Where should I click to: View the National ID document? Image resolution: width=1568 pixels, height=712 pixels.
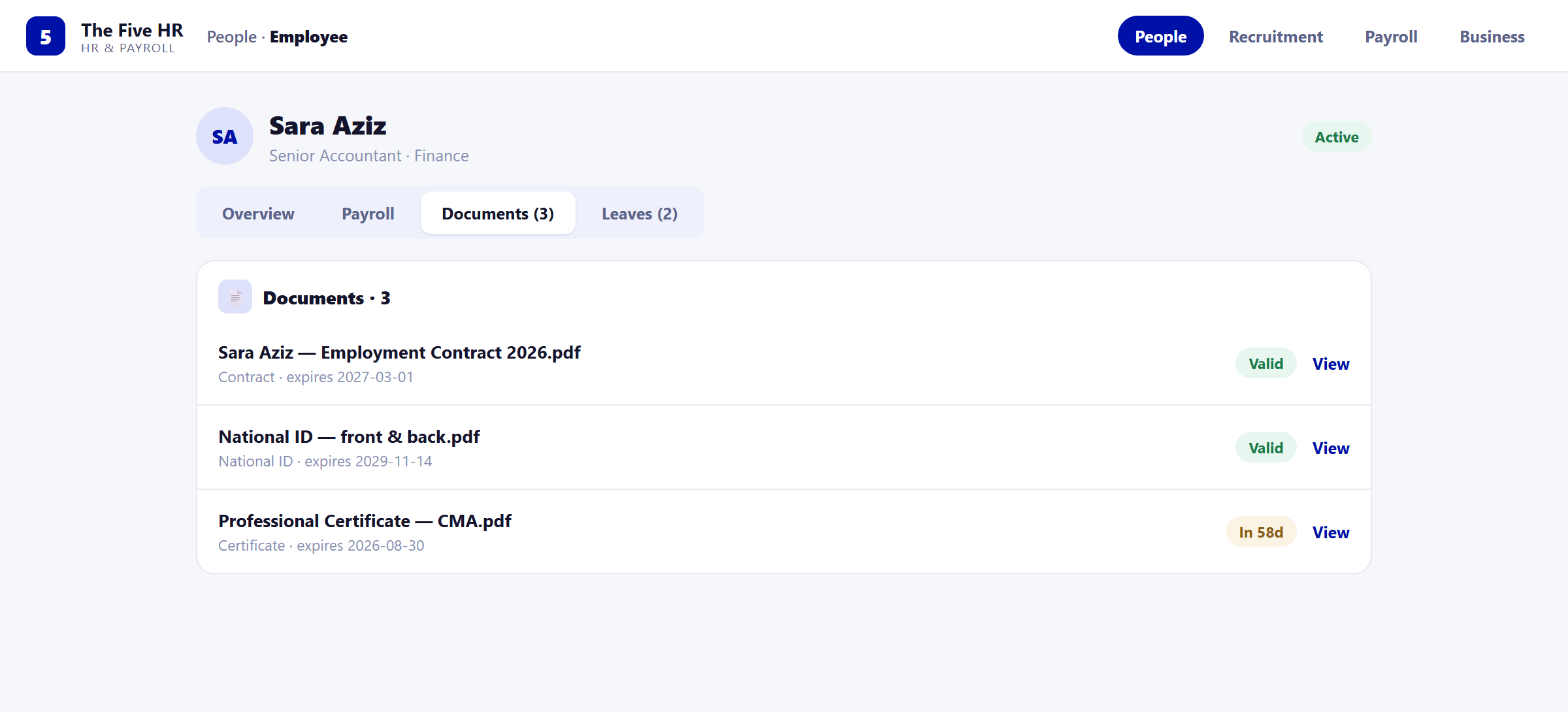click(1331, 447)
